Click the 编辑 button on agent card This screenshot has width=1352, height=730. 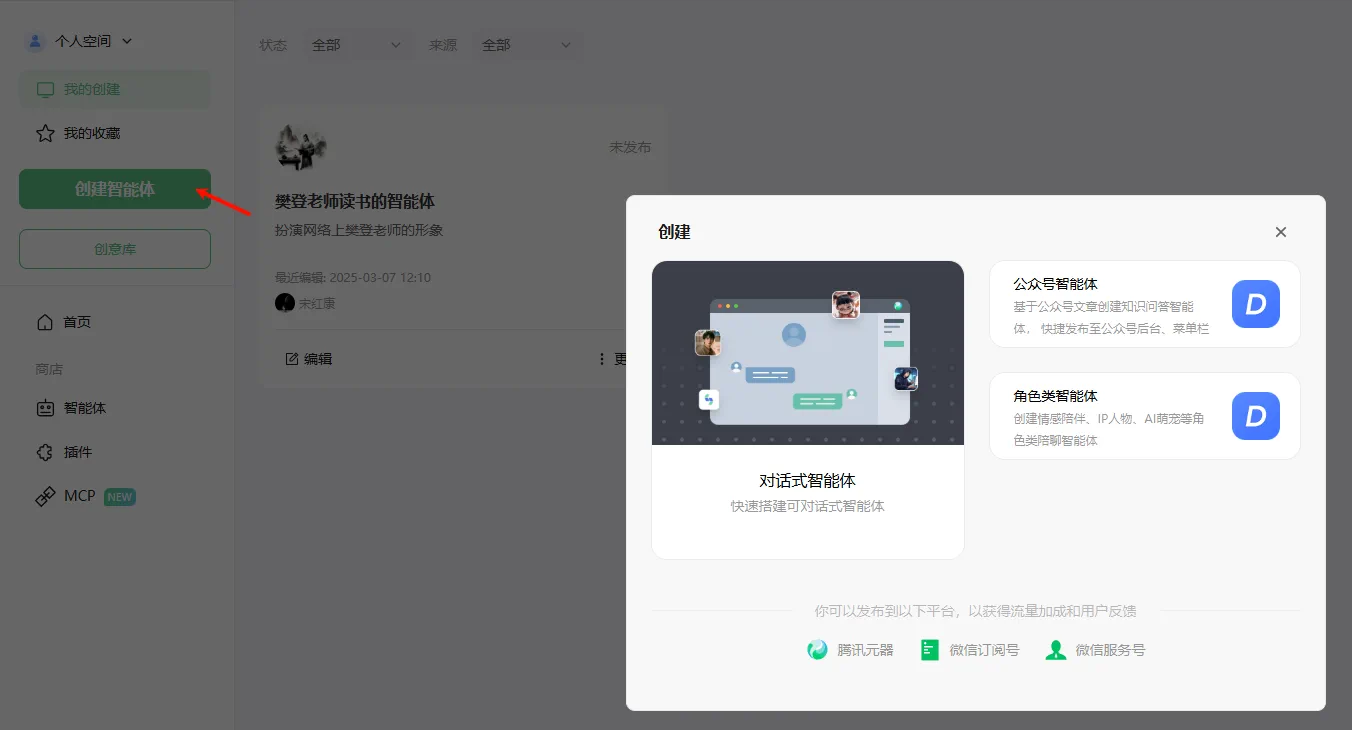click(x=309, y=358)
